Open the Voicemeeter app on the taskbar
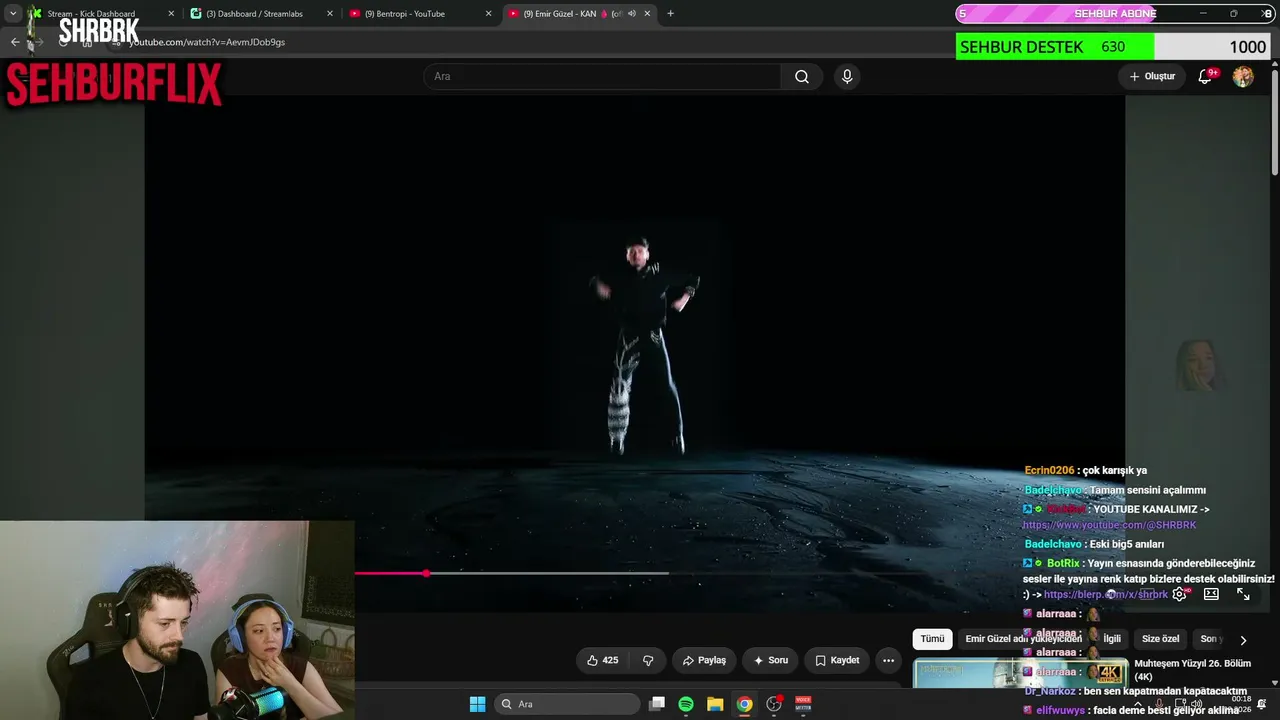The width and height of the screenshot is (1280, 720). point(803,704)
